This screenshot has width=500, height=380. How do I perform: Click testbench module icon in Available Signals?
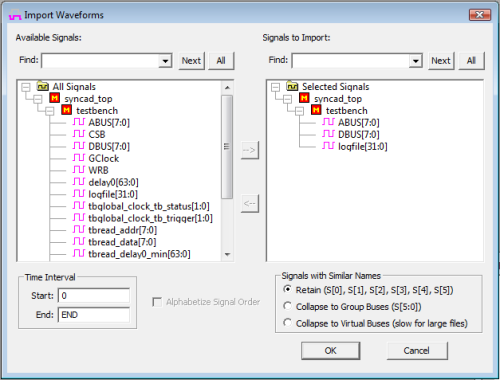[67, 110]
